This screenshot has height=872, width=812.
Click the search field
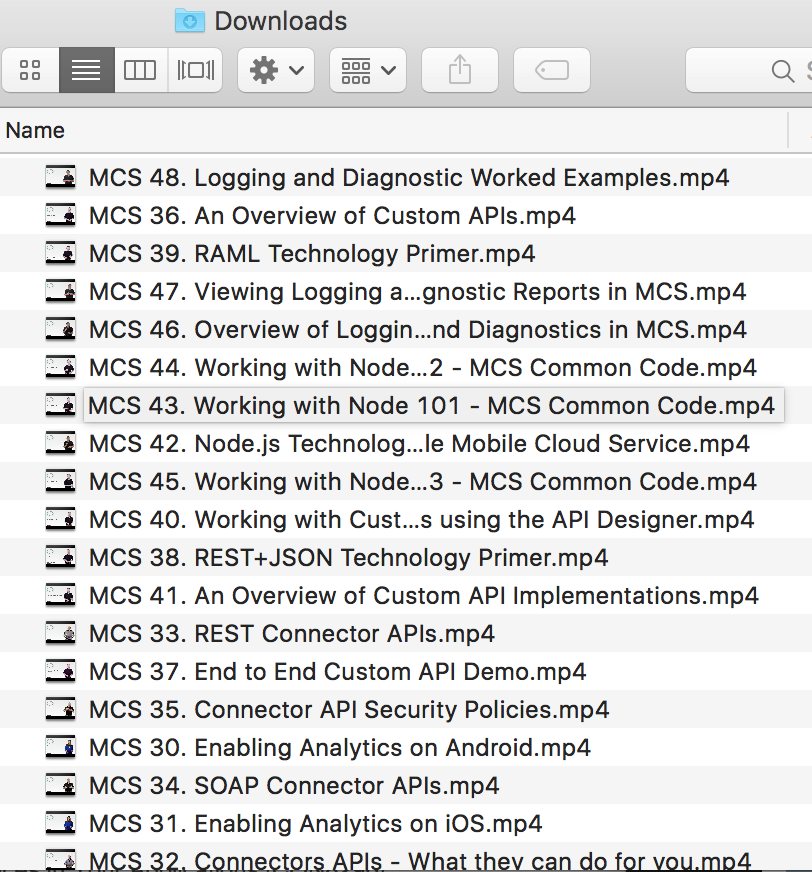749,70
